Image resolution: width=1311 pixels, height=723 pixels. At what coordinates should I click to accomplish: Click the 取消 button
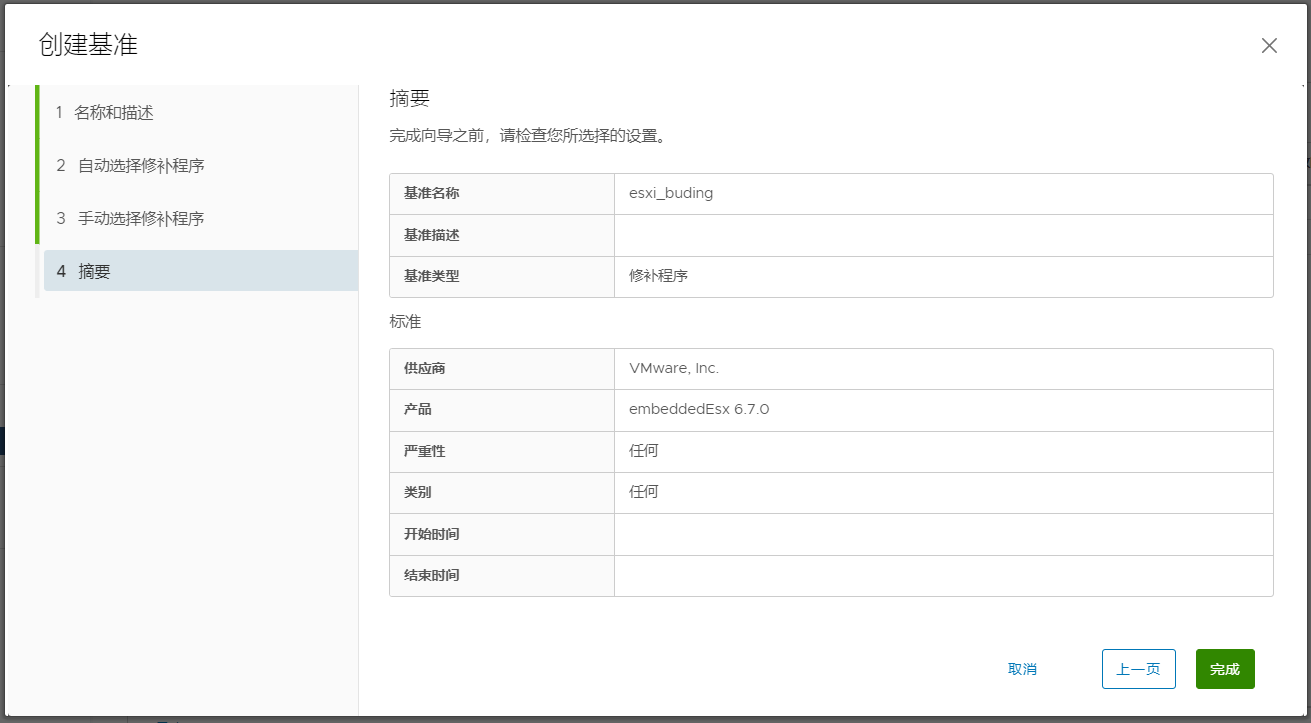(1022, 669)
